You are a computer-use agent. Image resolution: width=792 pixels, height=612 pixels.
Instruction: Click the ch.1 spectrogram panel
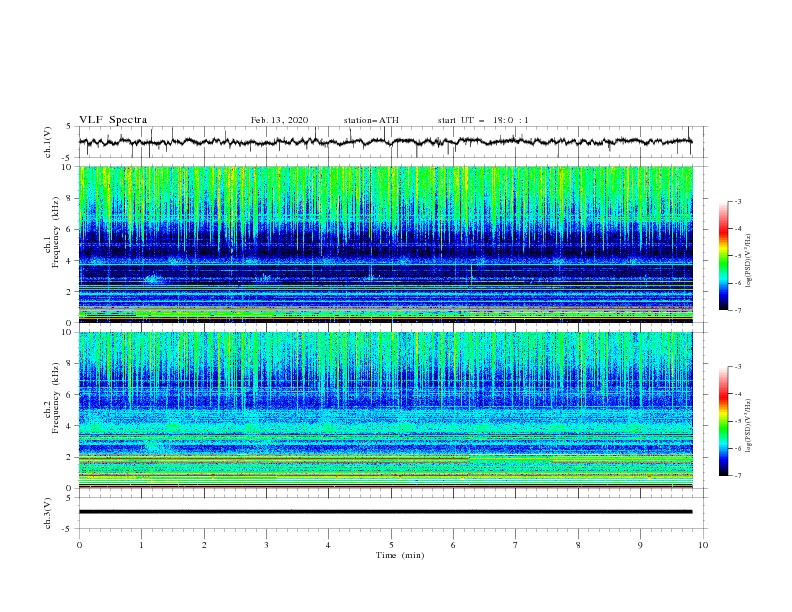pos(386,244)
